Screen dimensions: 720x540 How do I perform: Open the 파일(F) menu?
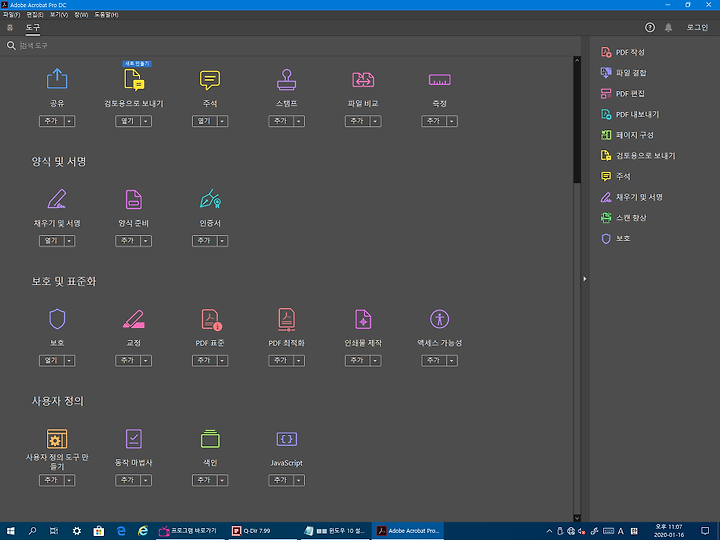11,15
